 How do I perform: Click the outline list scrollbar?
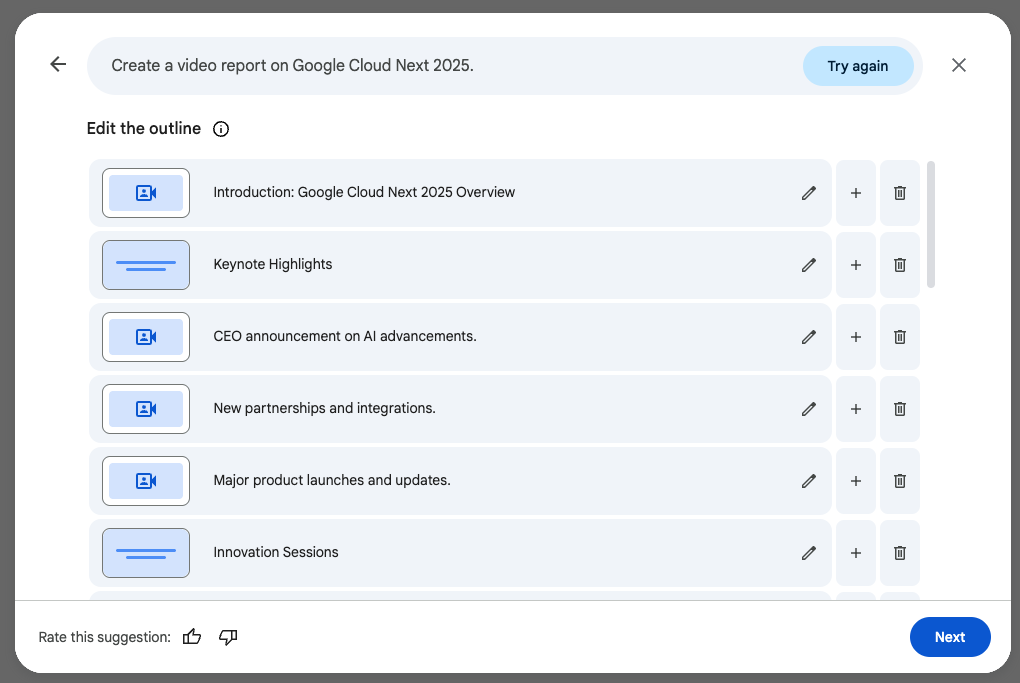click(931, 224)
